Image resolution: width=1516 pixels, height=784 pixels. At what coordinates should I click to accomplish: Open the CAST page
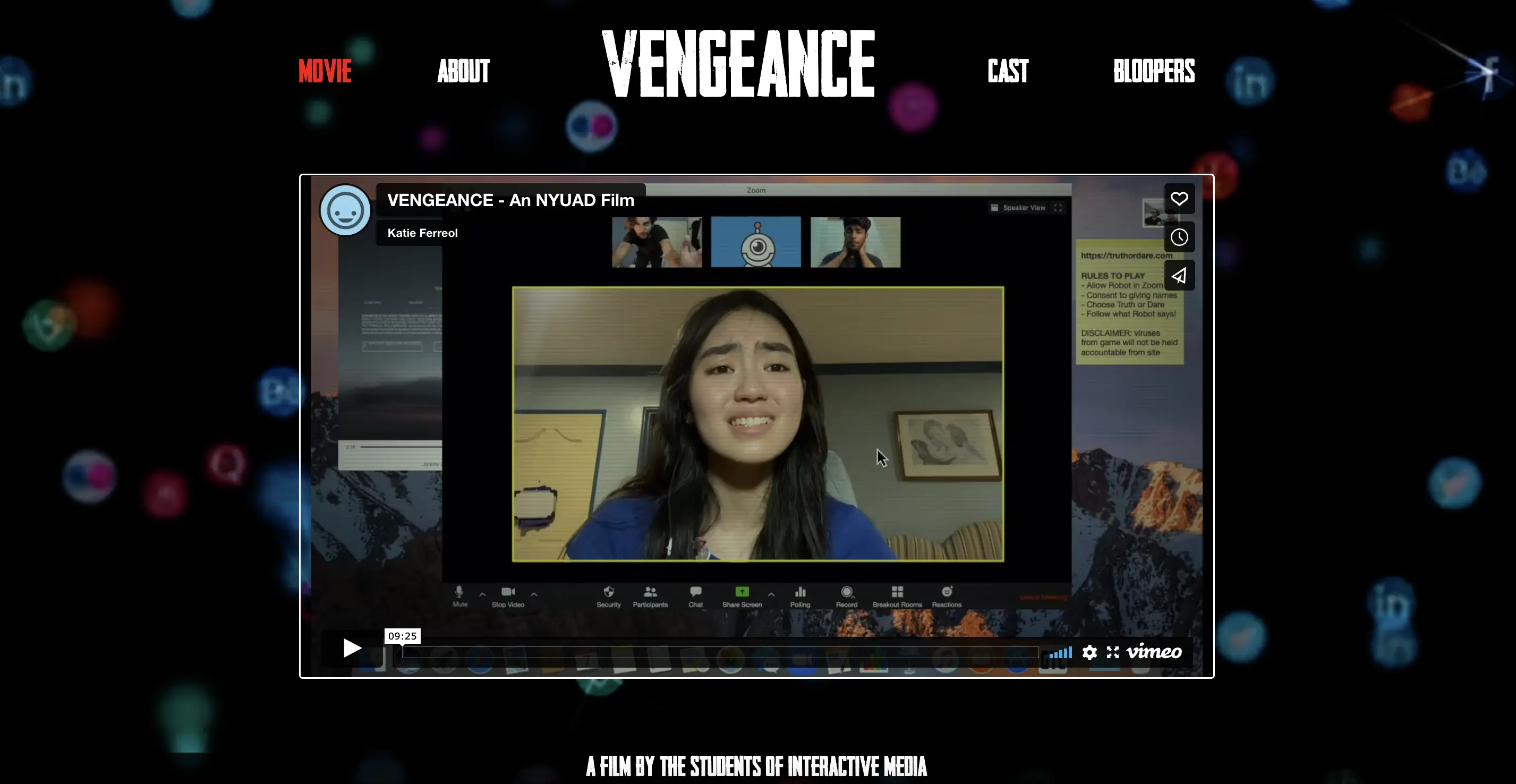[1008, 71]
